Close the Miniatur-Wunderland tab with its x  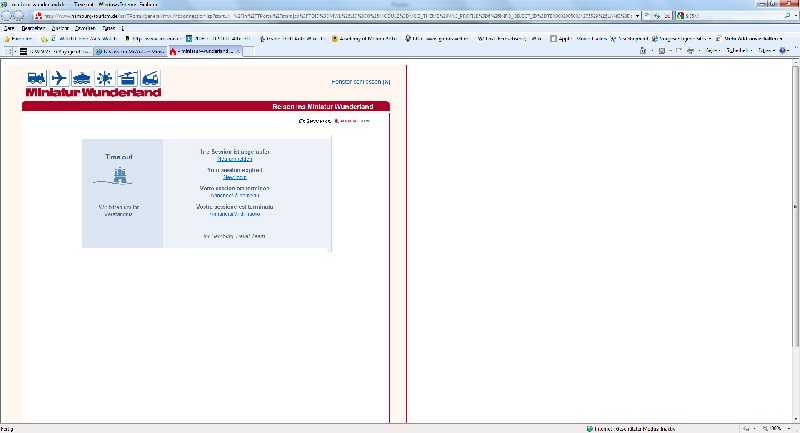[238, 51]
